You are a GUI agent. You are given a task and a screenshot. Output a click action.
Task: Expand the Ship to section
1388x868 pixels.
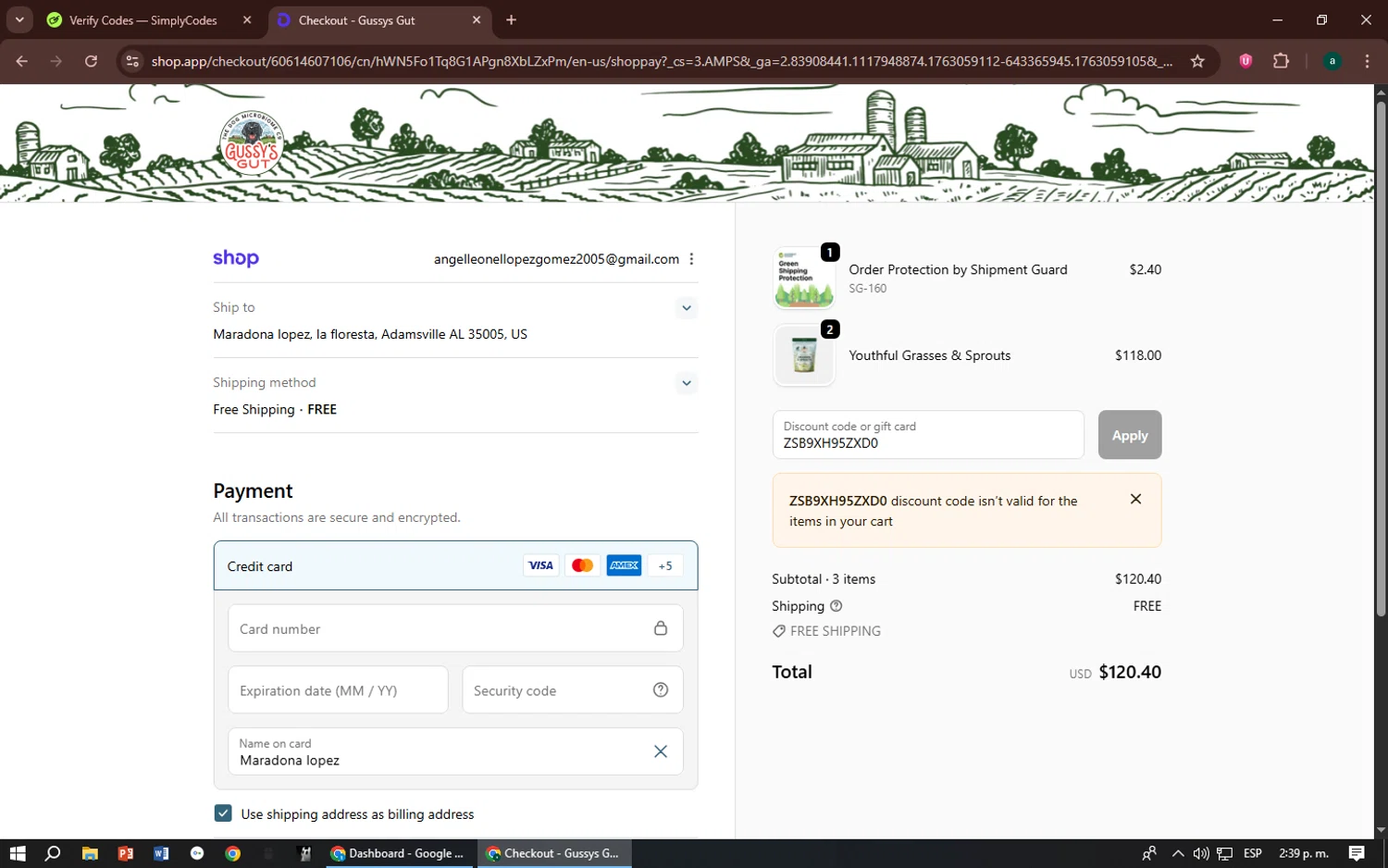(686, 307)
